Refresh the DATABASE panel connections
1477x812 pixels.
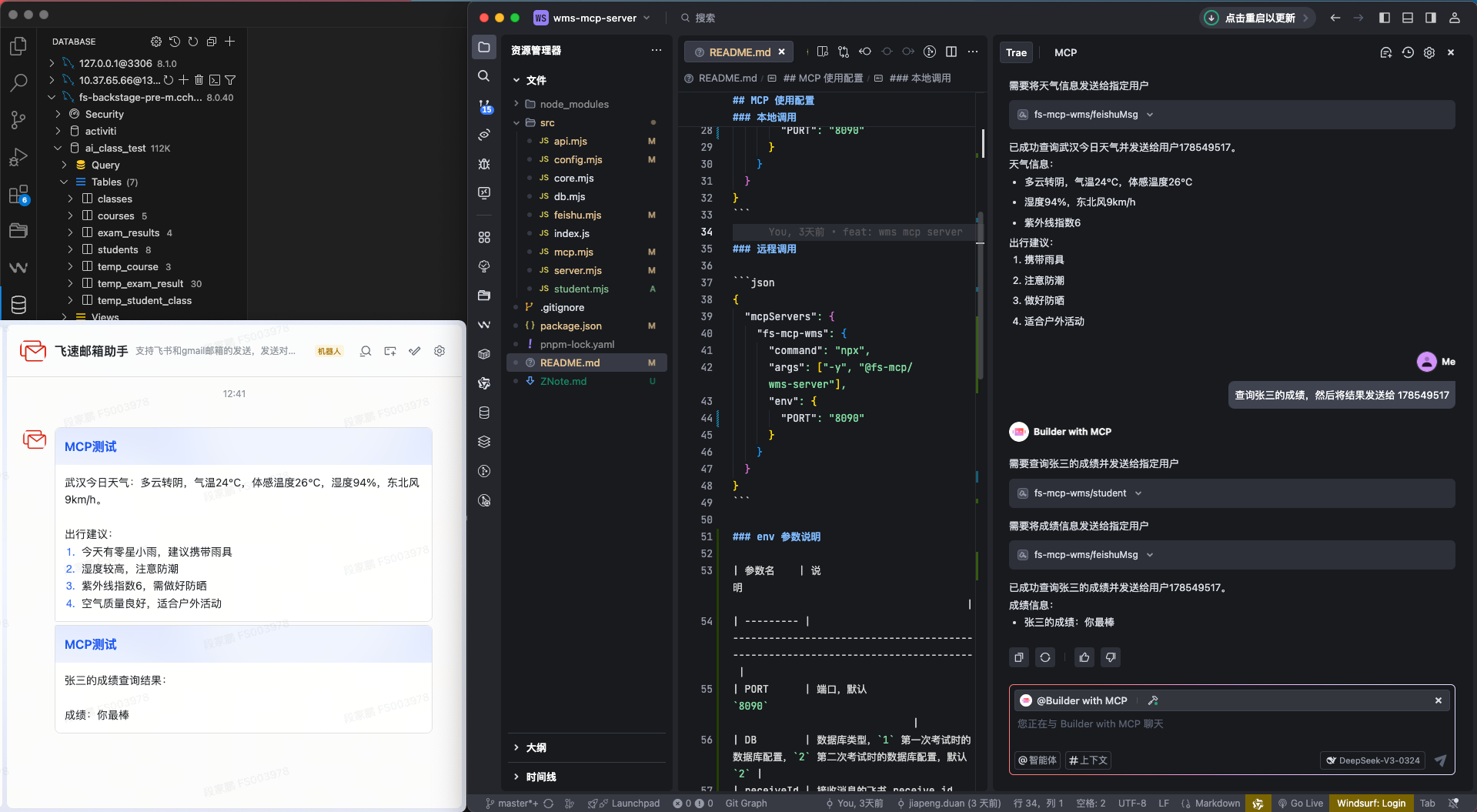[193, 42]
